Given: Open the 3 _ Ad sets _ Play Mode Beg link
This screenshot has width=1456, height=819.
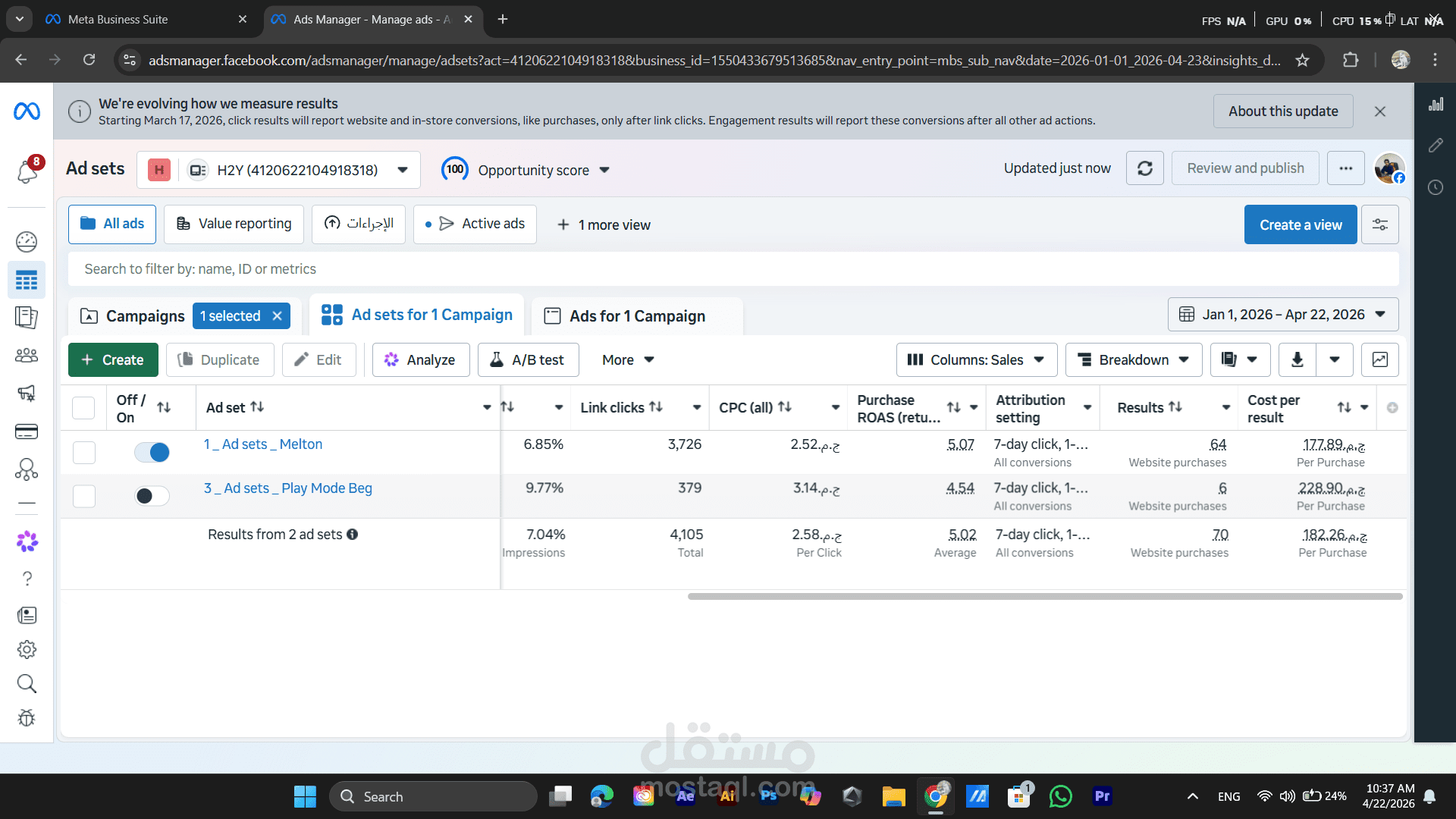Looking at the screenshot, I should 288,488.
